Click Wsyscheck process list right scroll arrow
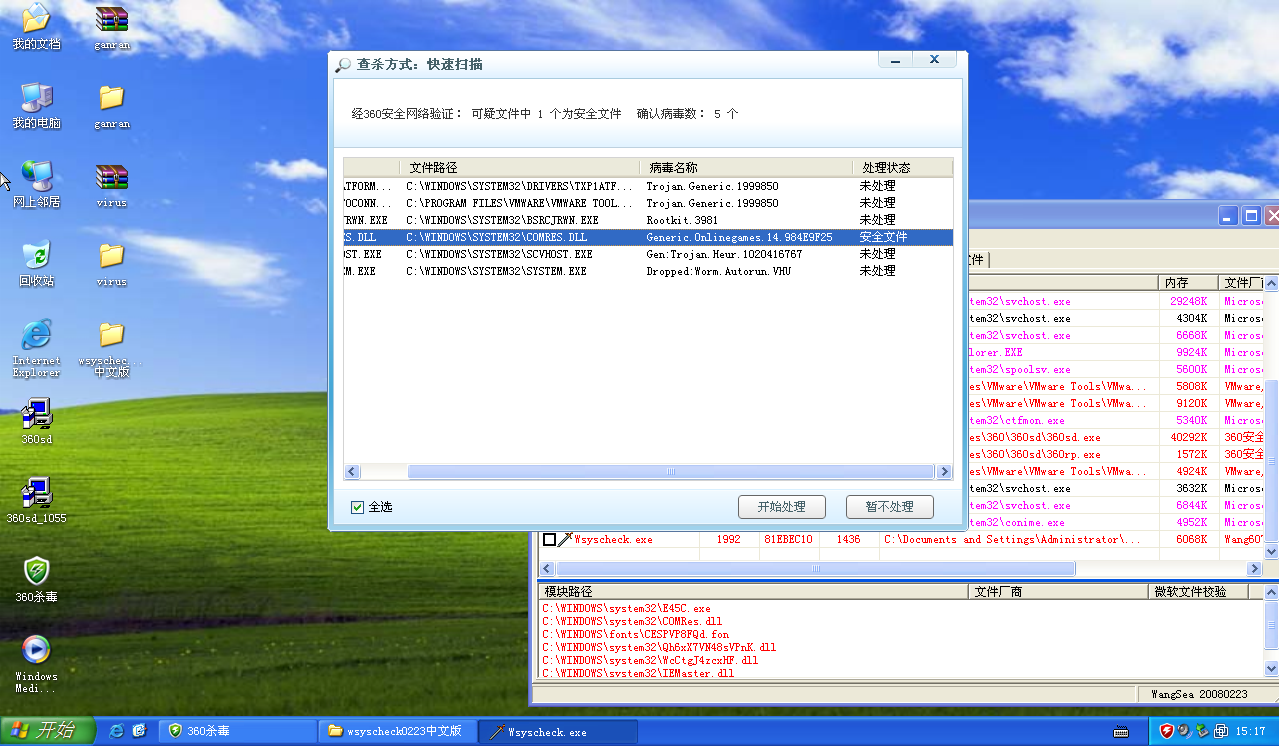This screenshot has height=746, width=1279. 1254,568
